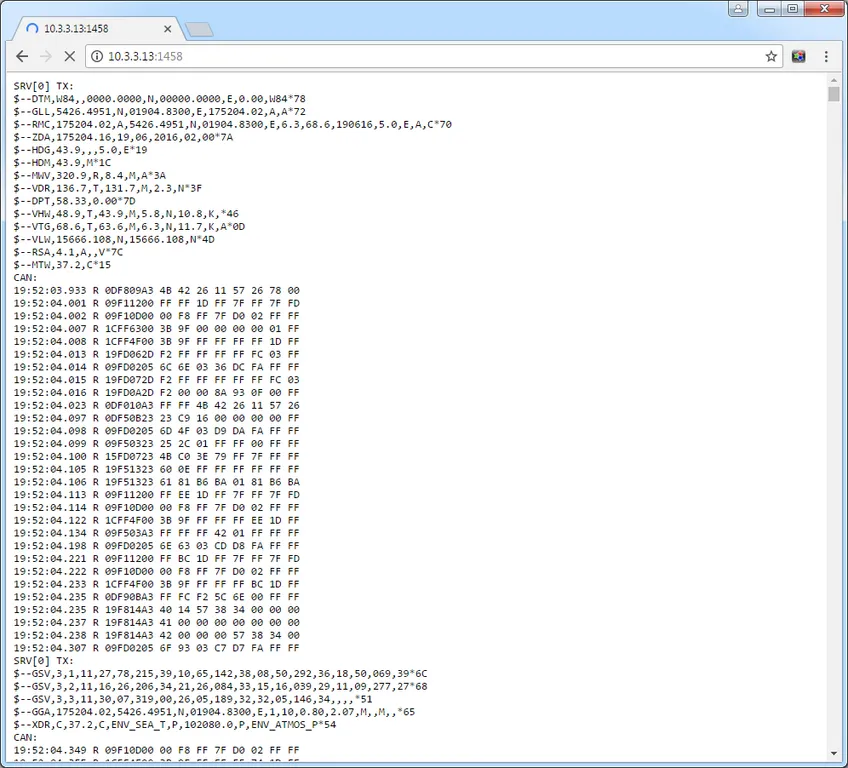The image size is (848, 768).
Task: Click the scrollbar down arrow
Action: [833, 753]
